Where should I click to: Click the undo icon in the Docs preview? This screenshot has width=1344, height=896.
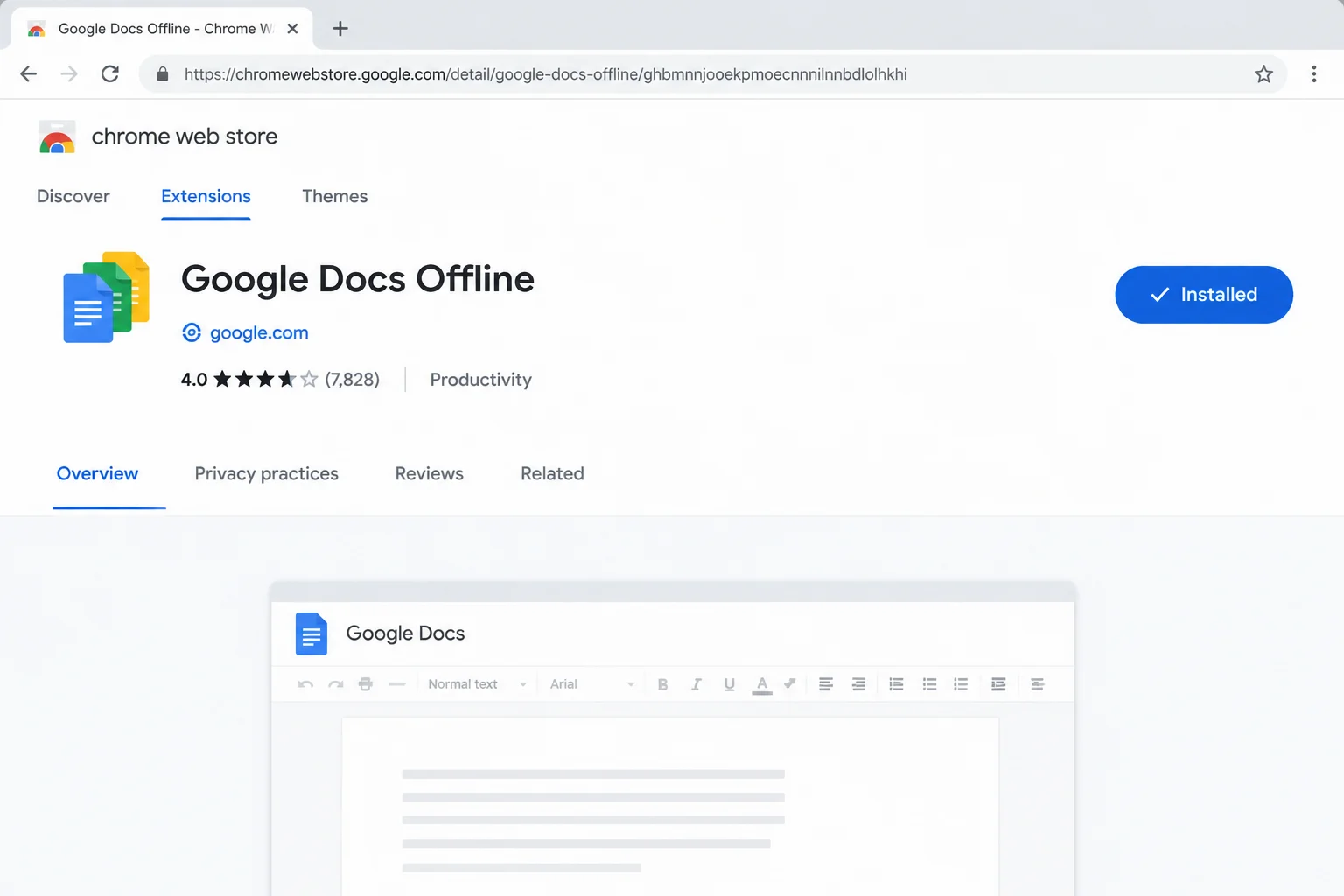click(x=305, y=684)
